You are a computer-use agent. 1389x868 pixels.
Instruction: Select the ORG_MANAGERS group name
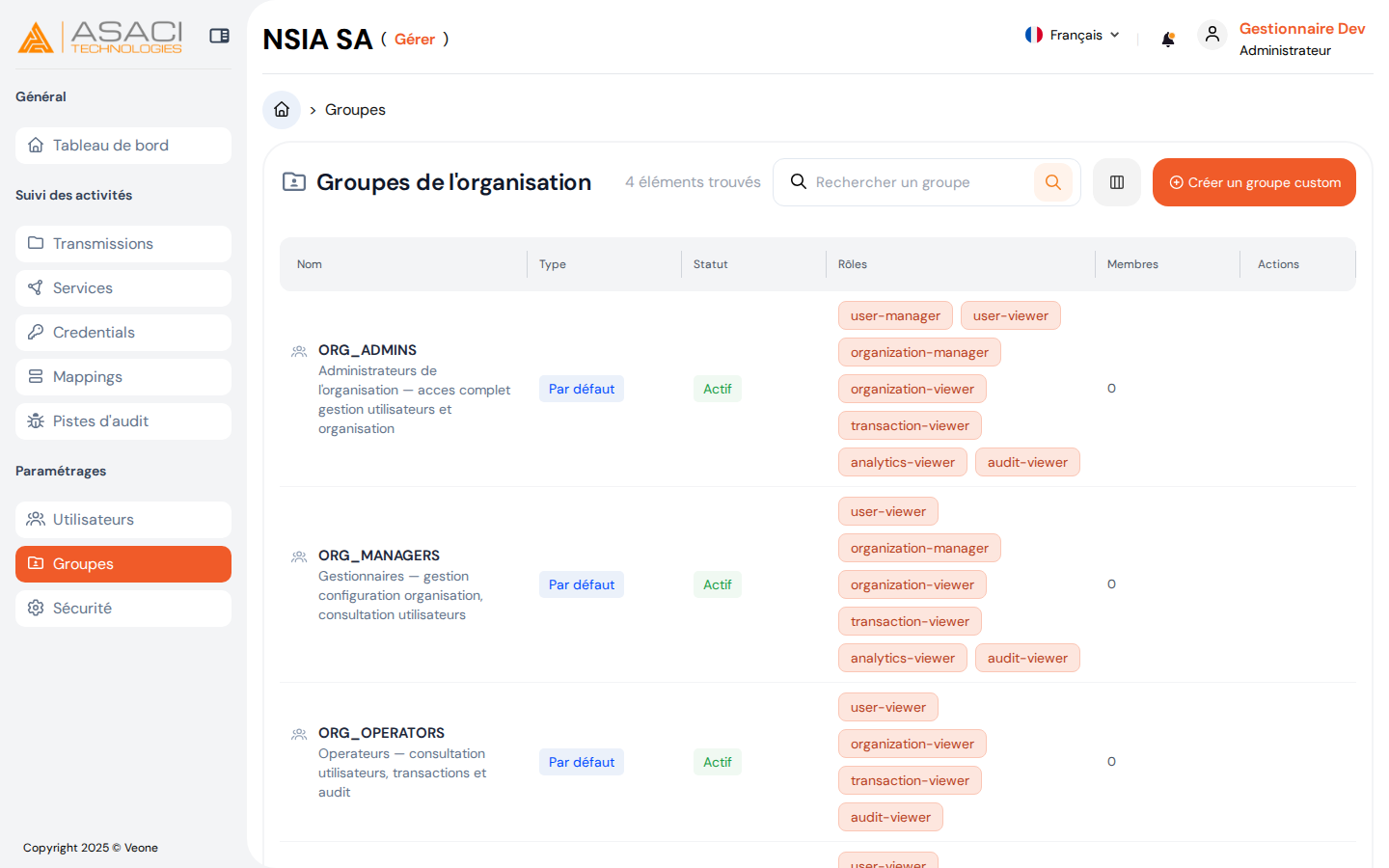(x=379, y=556)
